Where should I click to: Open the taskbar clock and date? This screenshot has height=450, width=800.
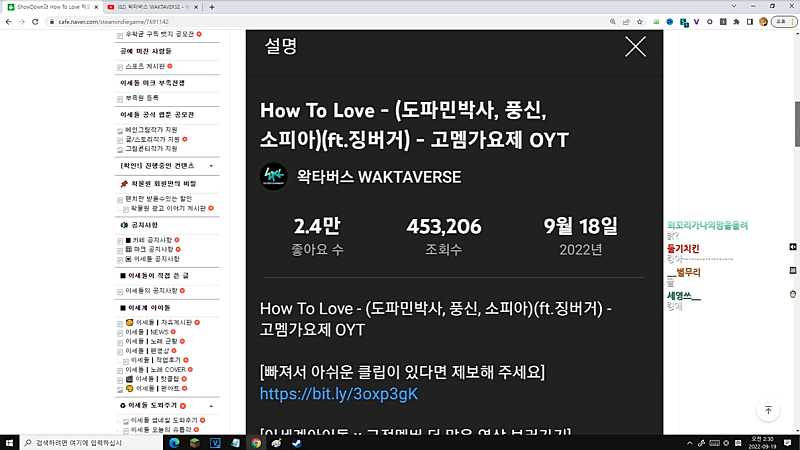(x=763, y=443)
